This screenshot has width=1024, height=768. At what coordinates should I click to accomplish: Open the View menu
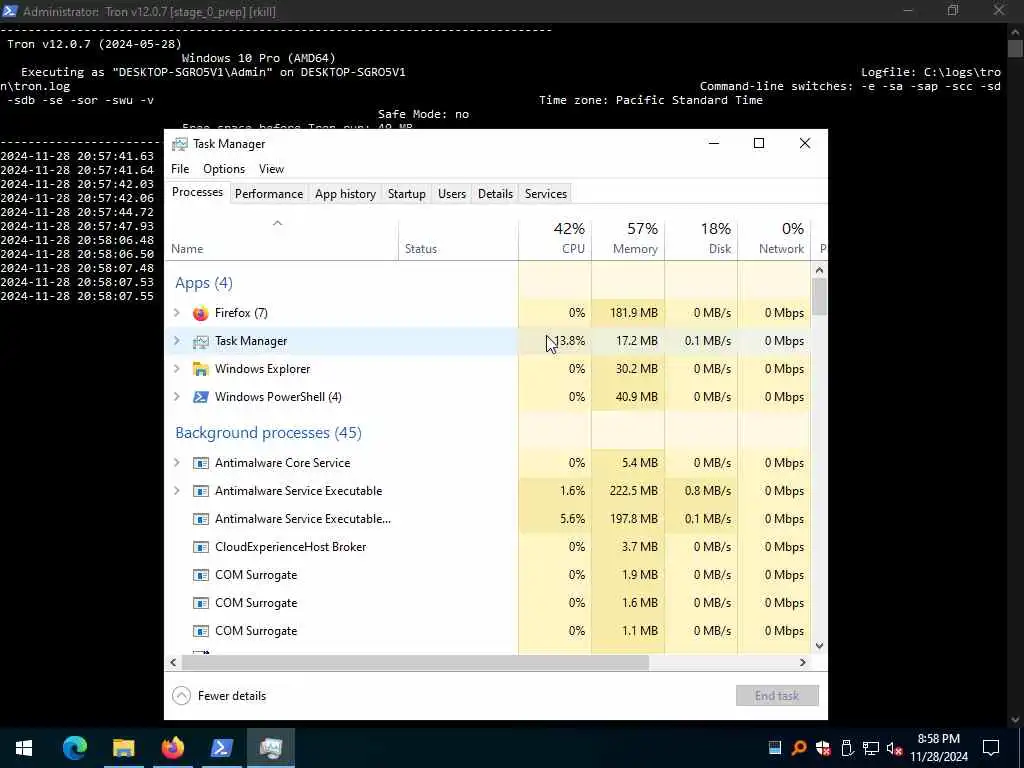(271, 169)
